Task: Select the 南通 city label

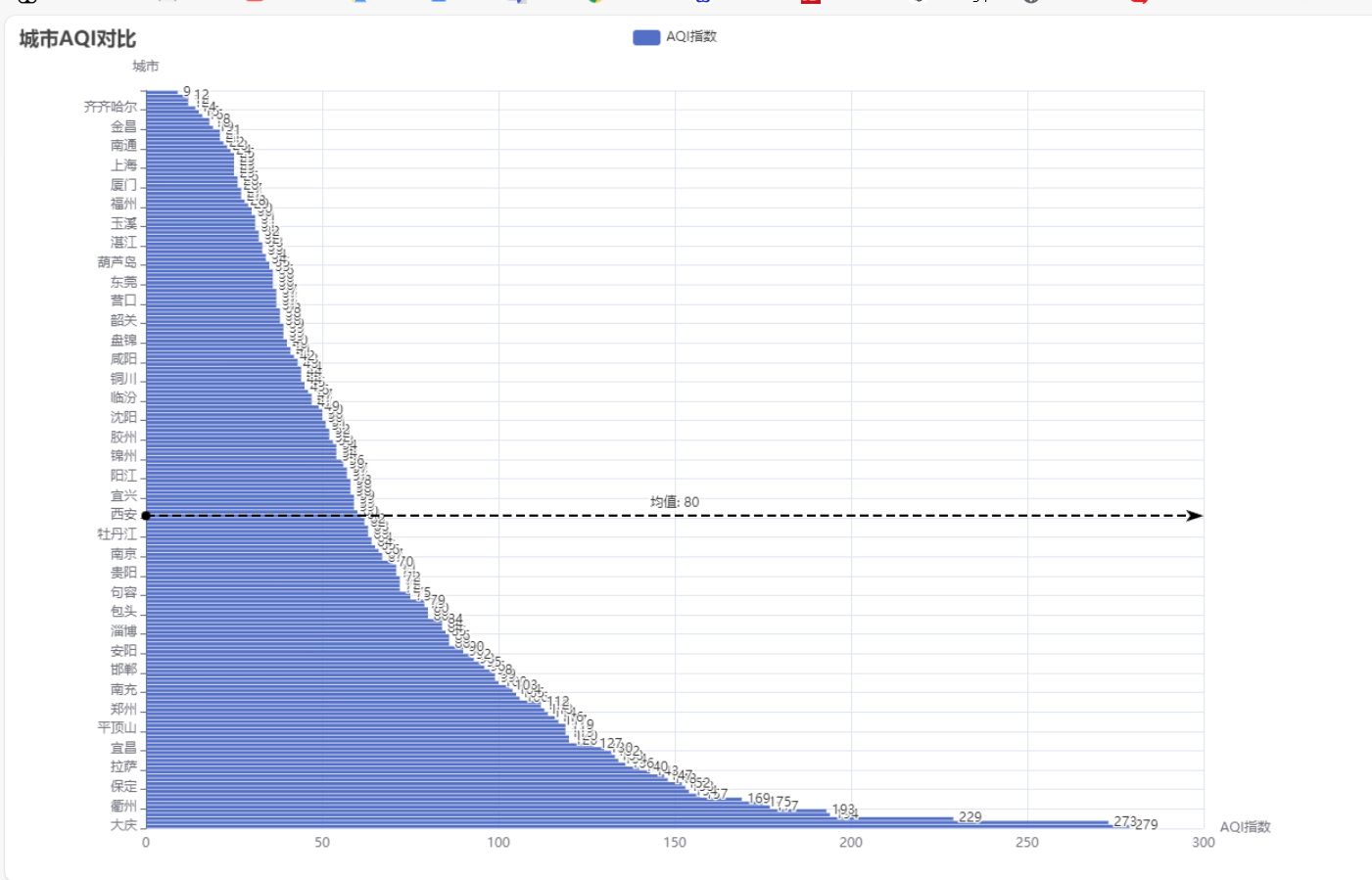Action: click(124, 146)
